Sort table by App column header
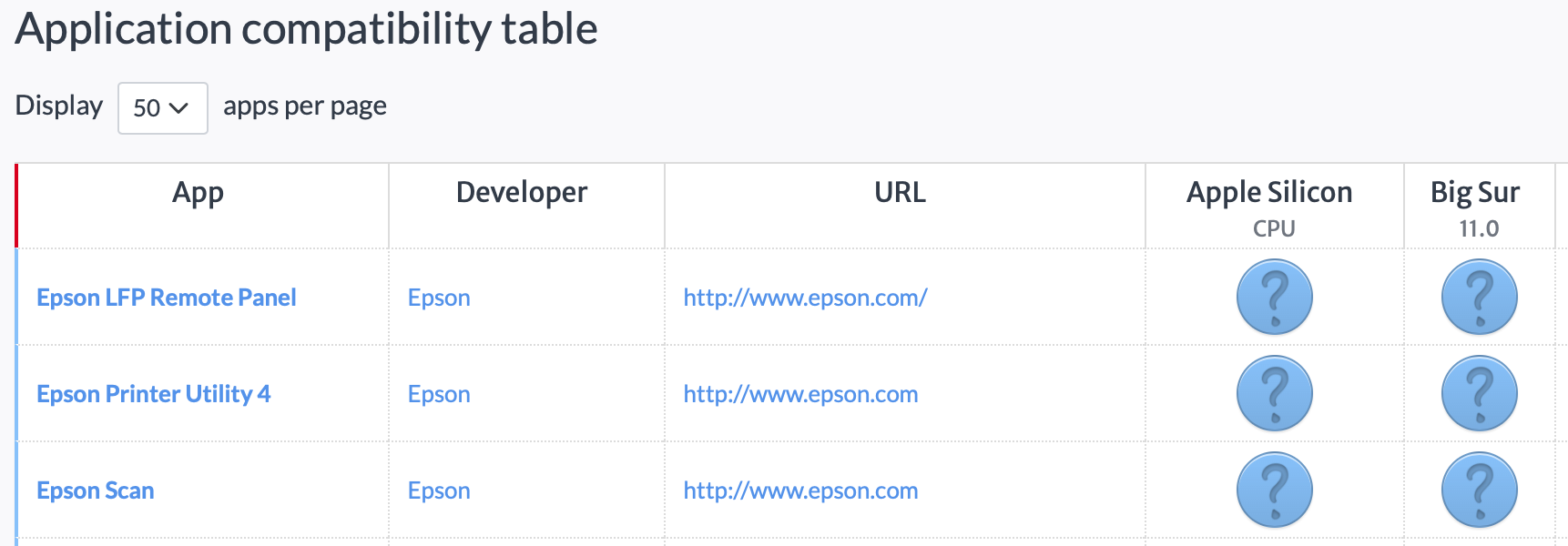The width and height of the screenshot is (1568, 546). [x=198, y=193]
